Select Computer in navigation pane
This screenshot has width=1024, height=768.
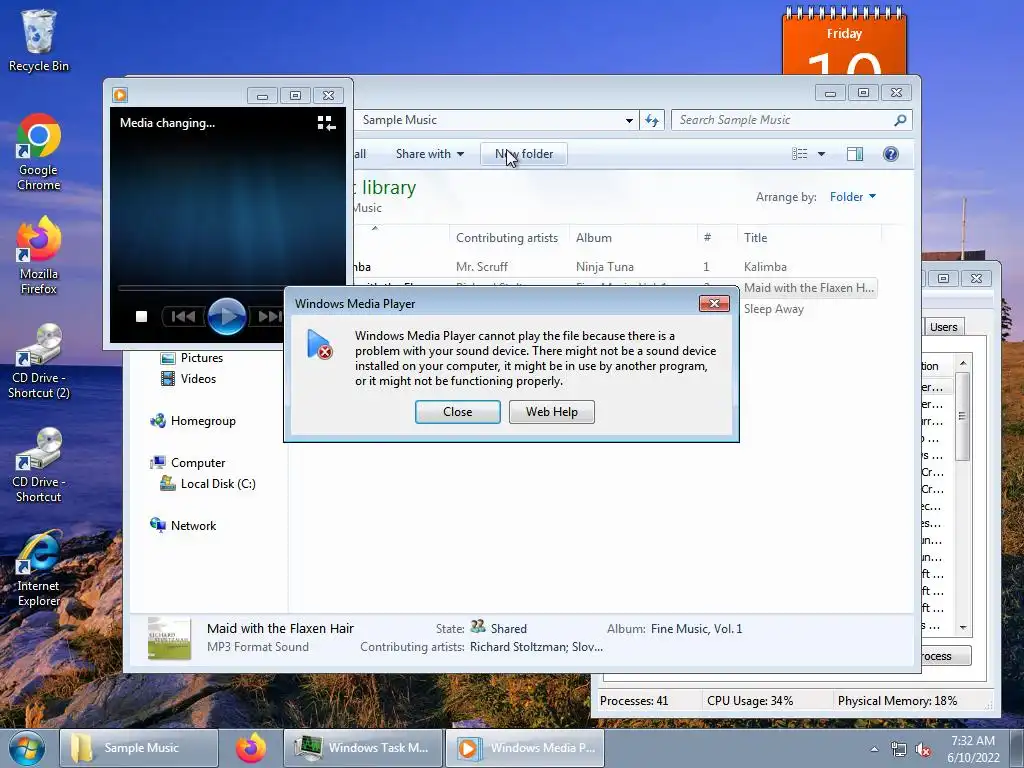[188, 463]
